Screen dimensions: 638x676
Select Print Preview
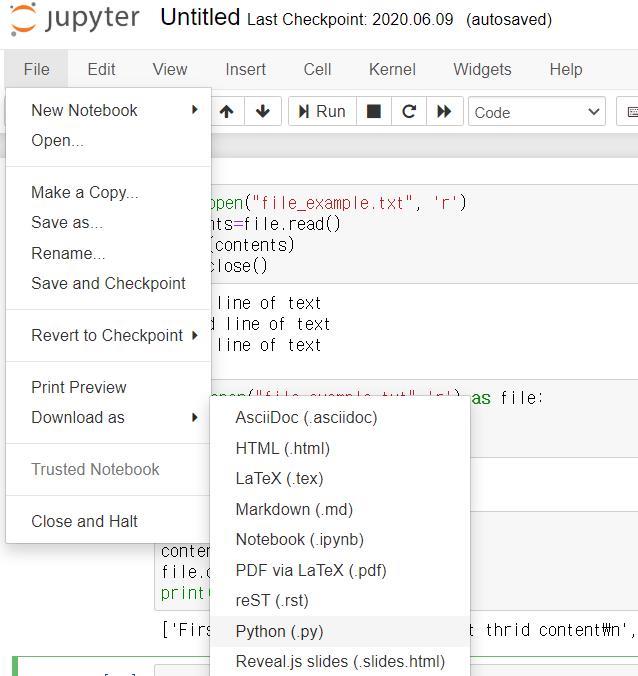pos(108,387)
